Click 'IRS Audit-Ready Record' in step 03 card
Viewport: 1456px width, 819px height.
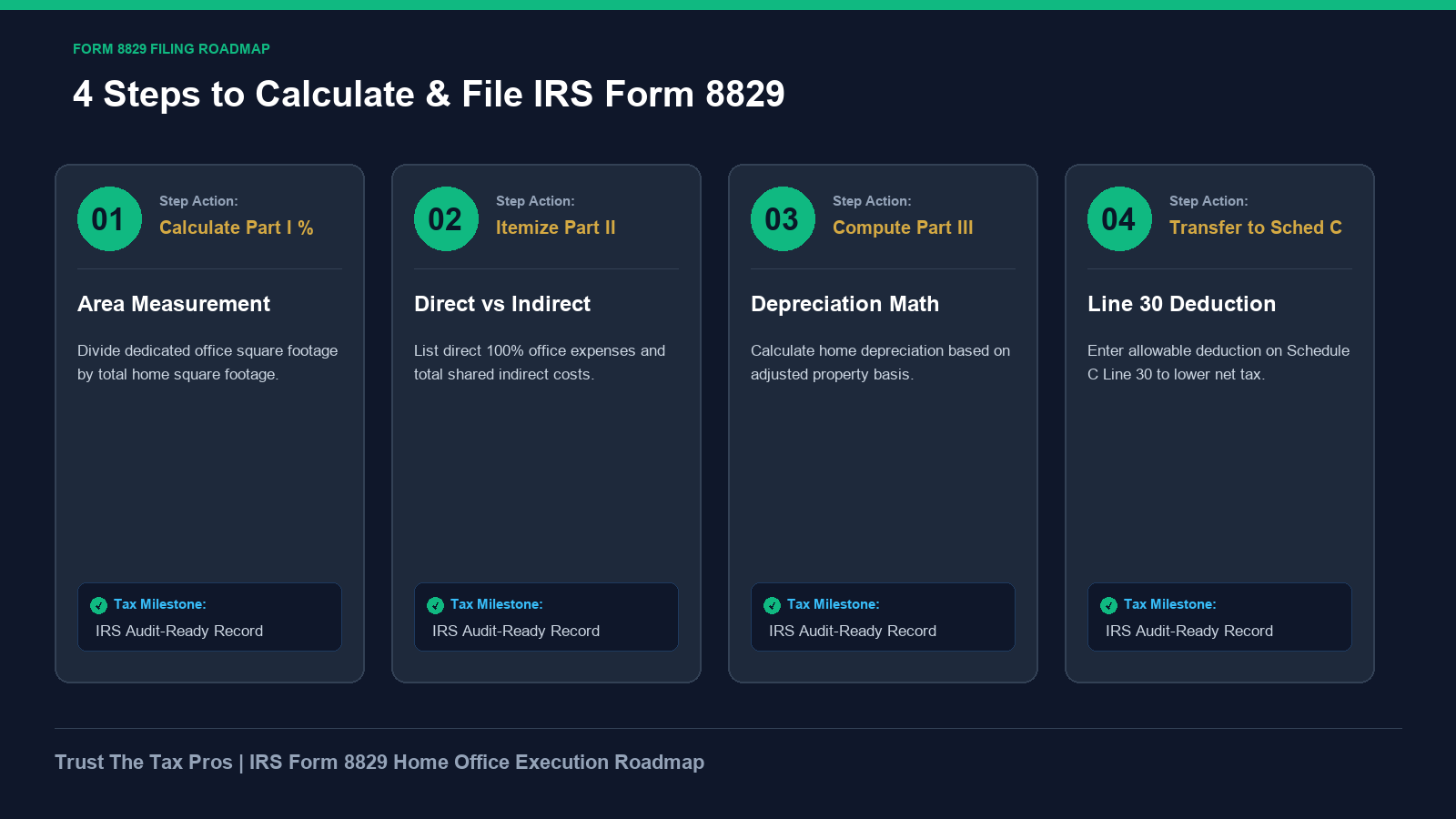pos(853,631)
